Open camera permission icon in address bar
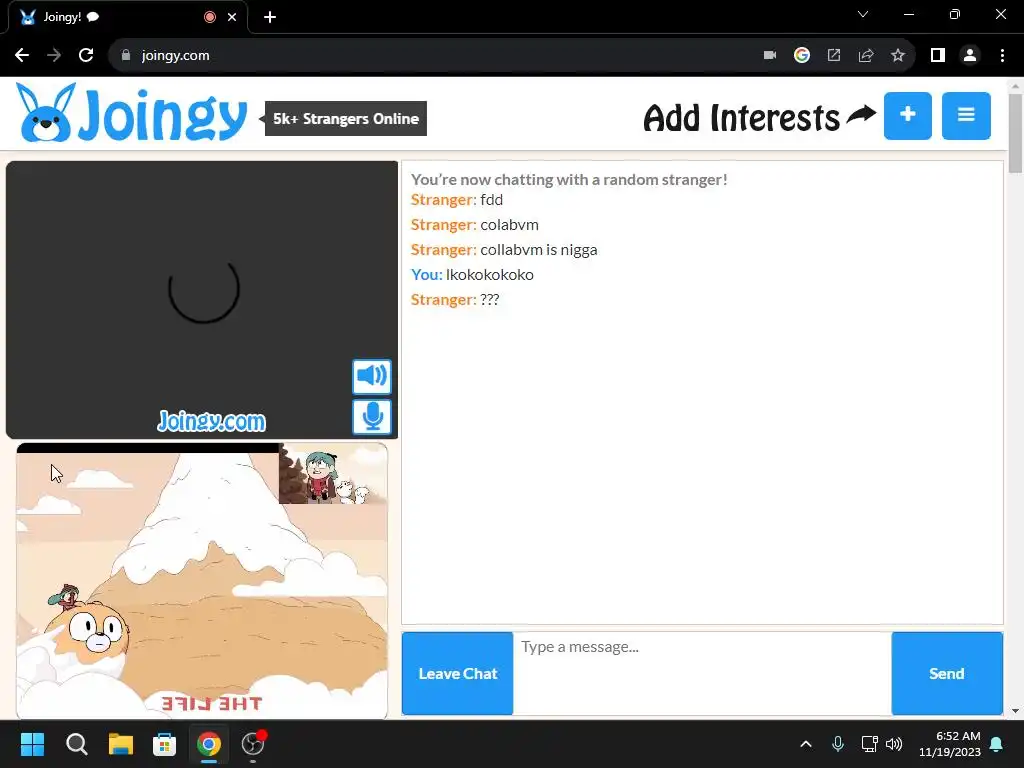 click(x=769, y=56)
